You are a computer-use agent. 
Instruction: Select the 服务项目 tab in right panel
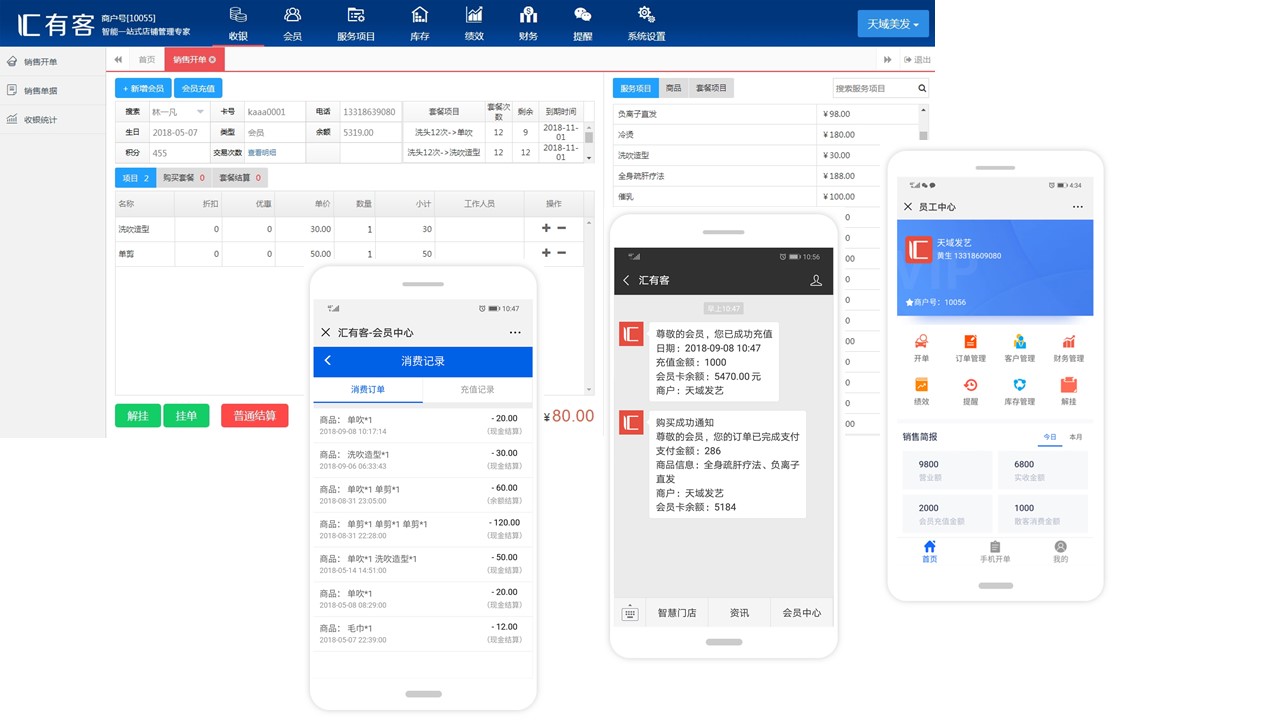tap(636, 88)
